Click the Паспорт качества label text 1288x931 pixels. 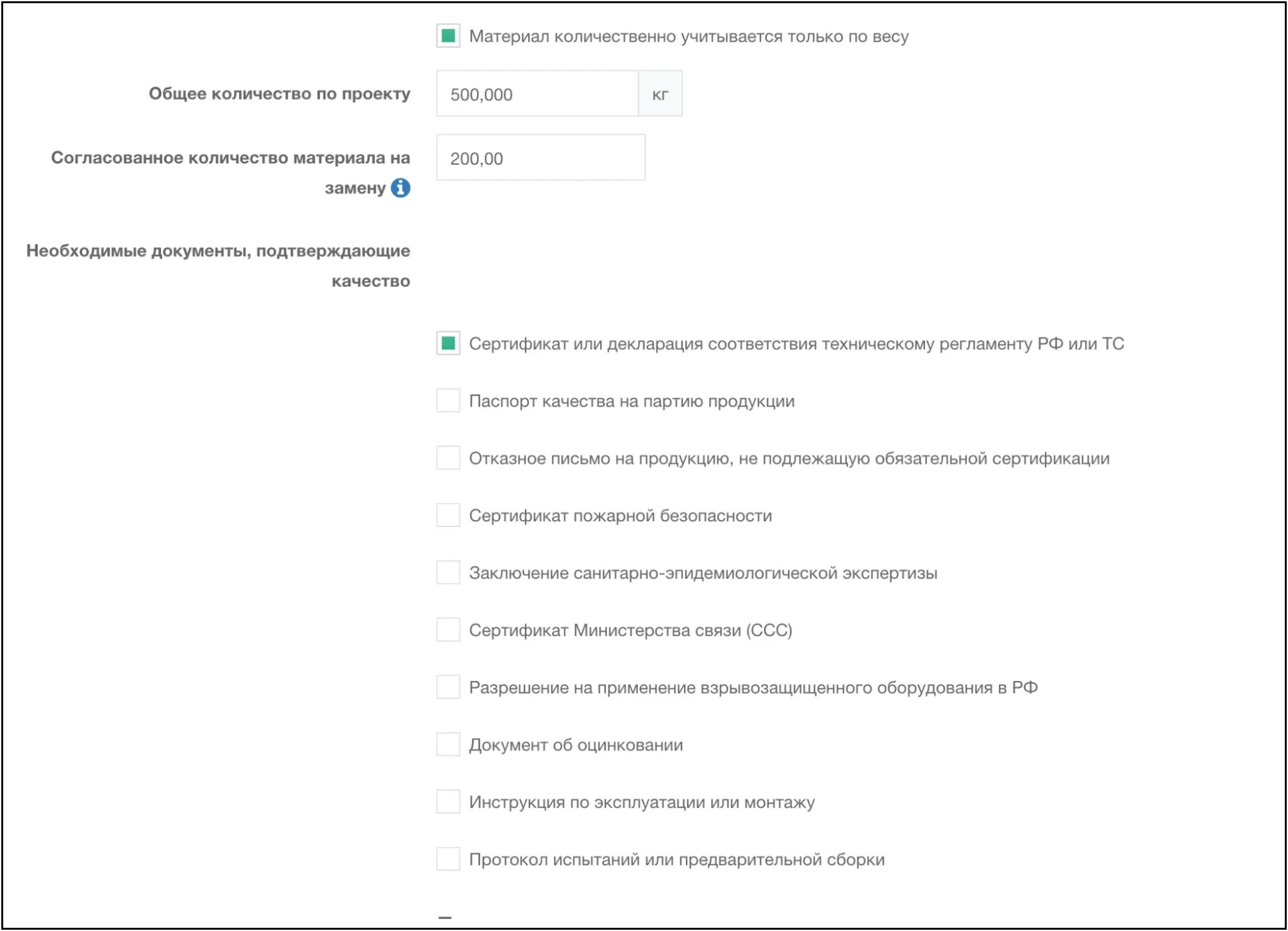coord(631,401)
